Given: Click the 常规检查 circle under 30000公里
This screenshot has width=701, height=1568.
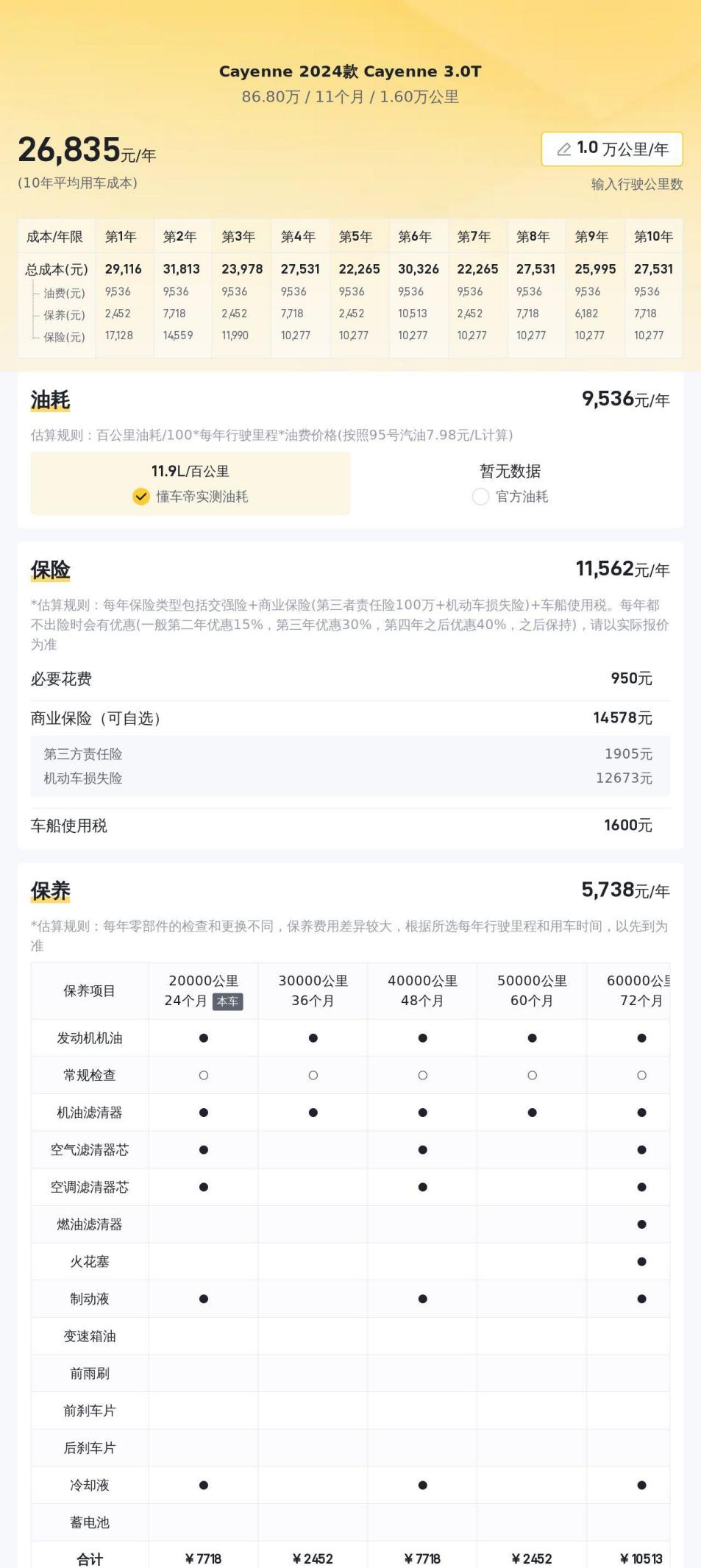Looking at the screenshot, I should click(313, 1076).
